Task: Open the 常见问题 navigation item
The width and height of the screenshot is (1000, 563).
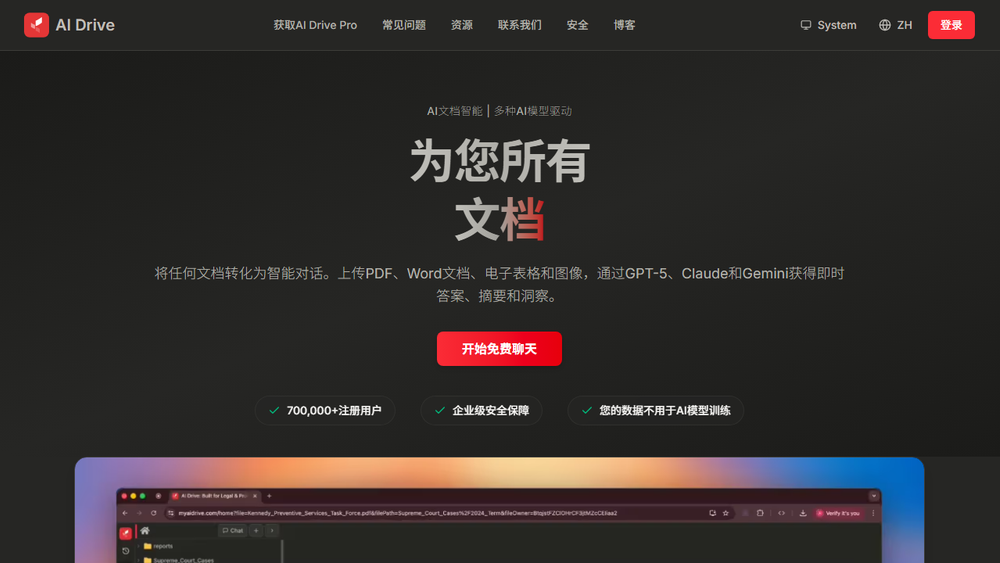Action: [404, 25]
